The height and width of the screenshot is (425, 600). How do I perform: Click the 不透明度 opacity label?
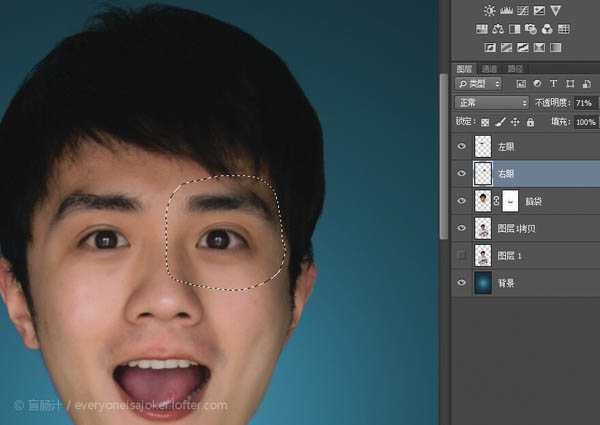click(552, 103)
